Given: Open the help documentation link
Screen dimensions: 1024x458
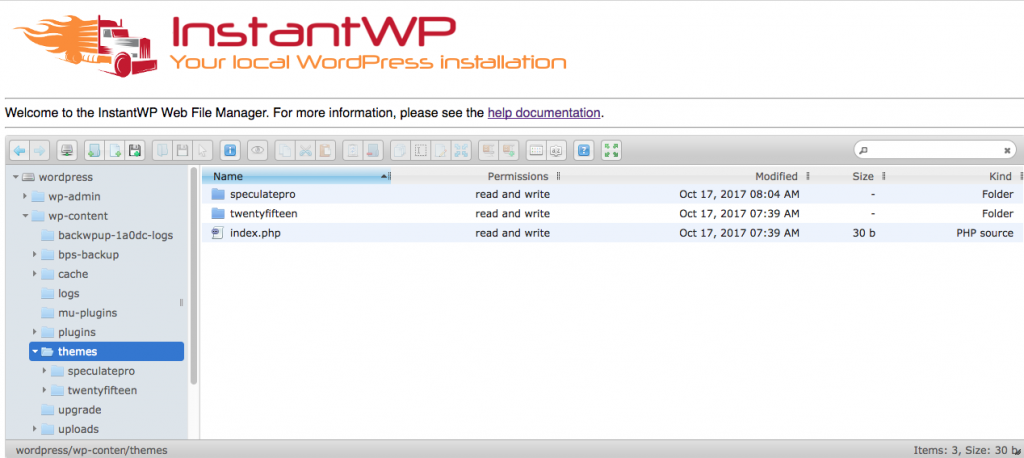Looking at the screenshot, I should (x=543, y=113).
